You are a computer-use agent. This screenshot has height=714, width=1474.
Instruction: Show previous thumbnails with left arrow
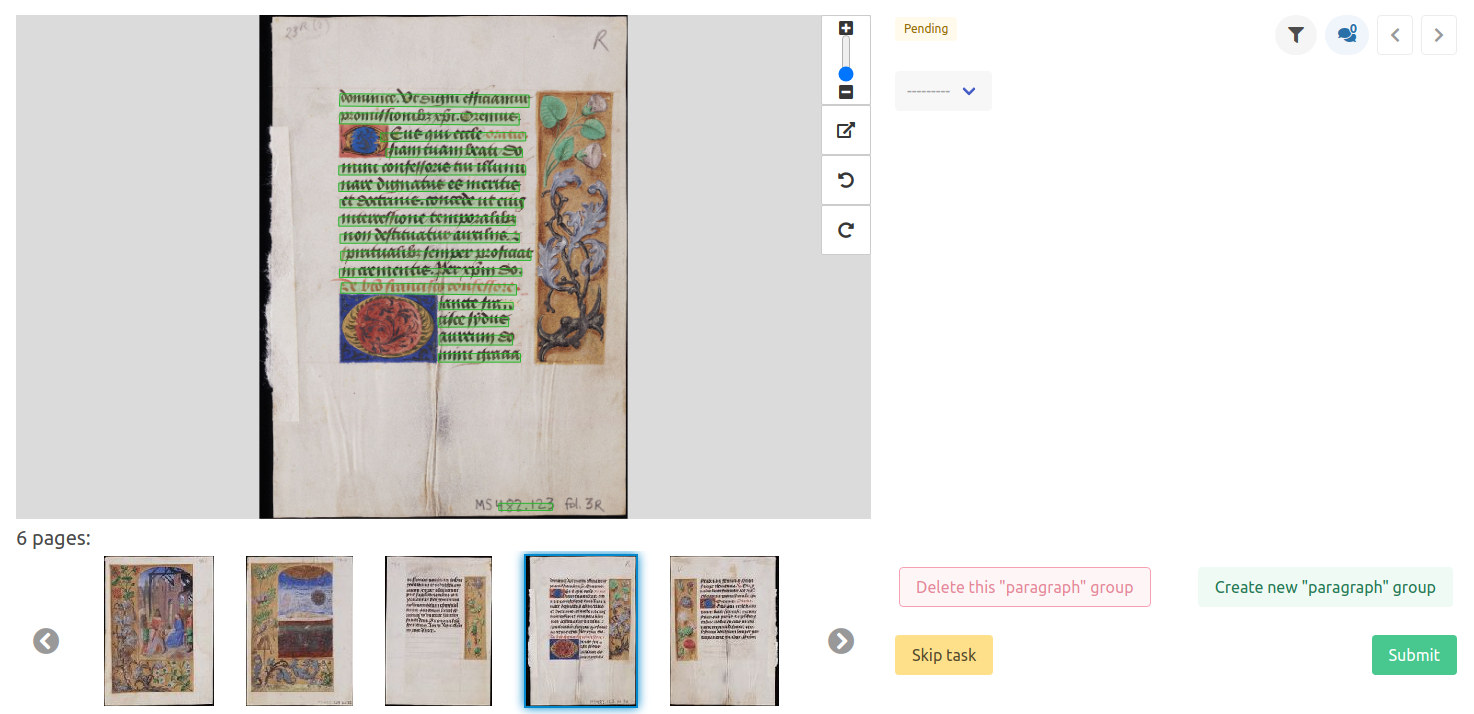(46, 641)
